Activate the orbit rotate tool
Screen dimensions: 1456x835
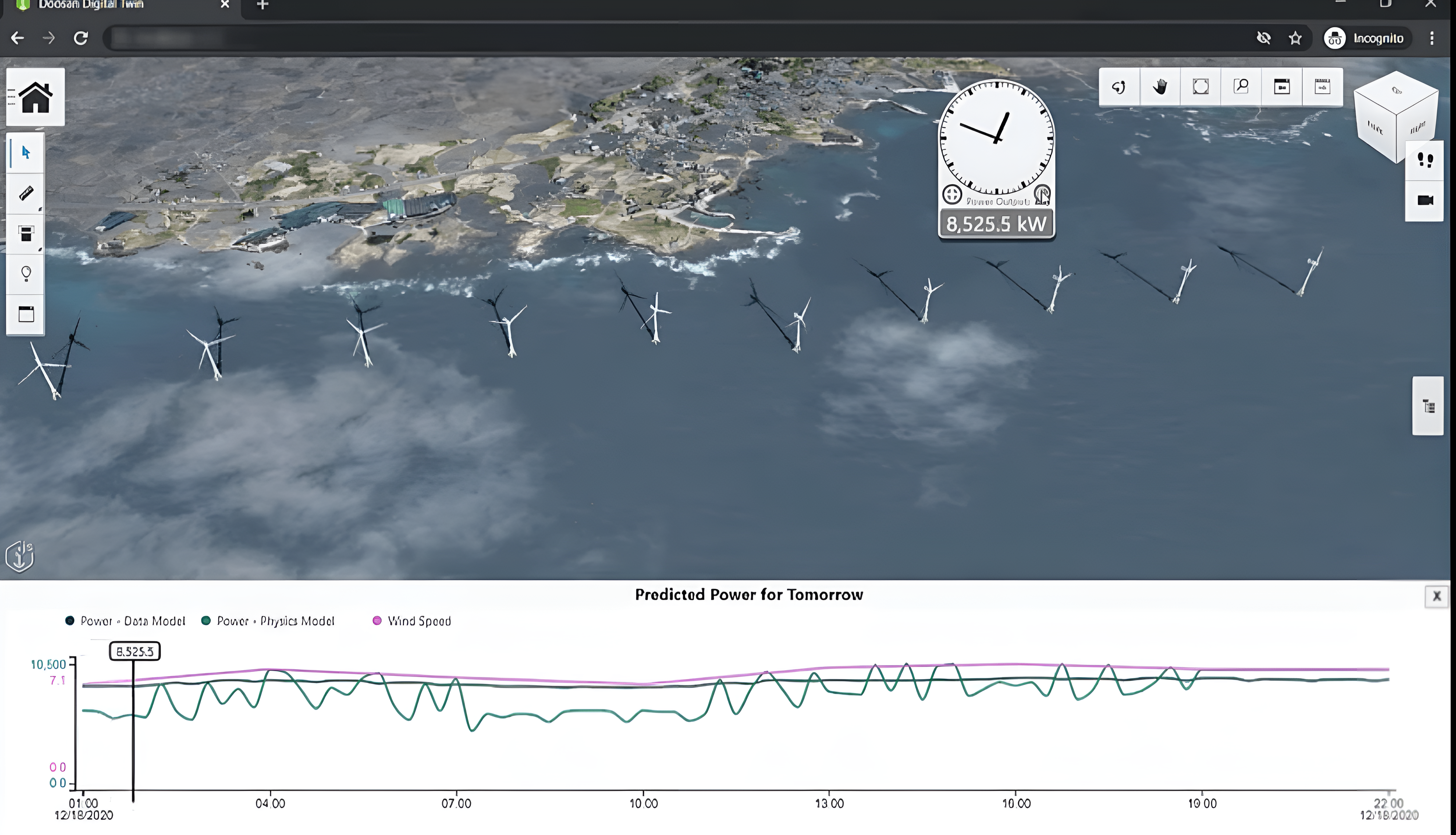click(1118, 87)
